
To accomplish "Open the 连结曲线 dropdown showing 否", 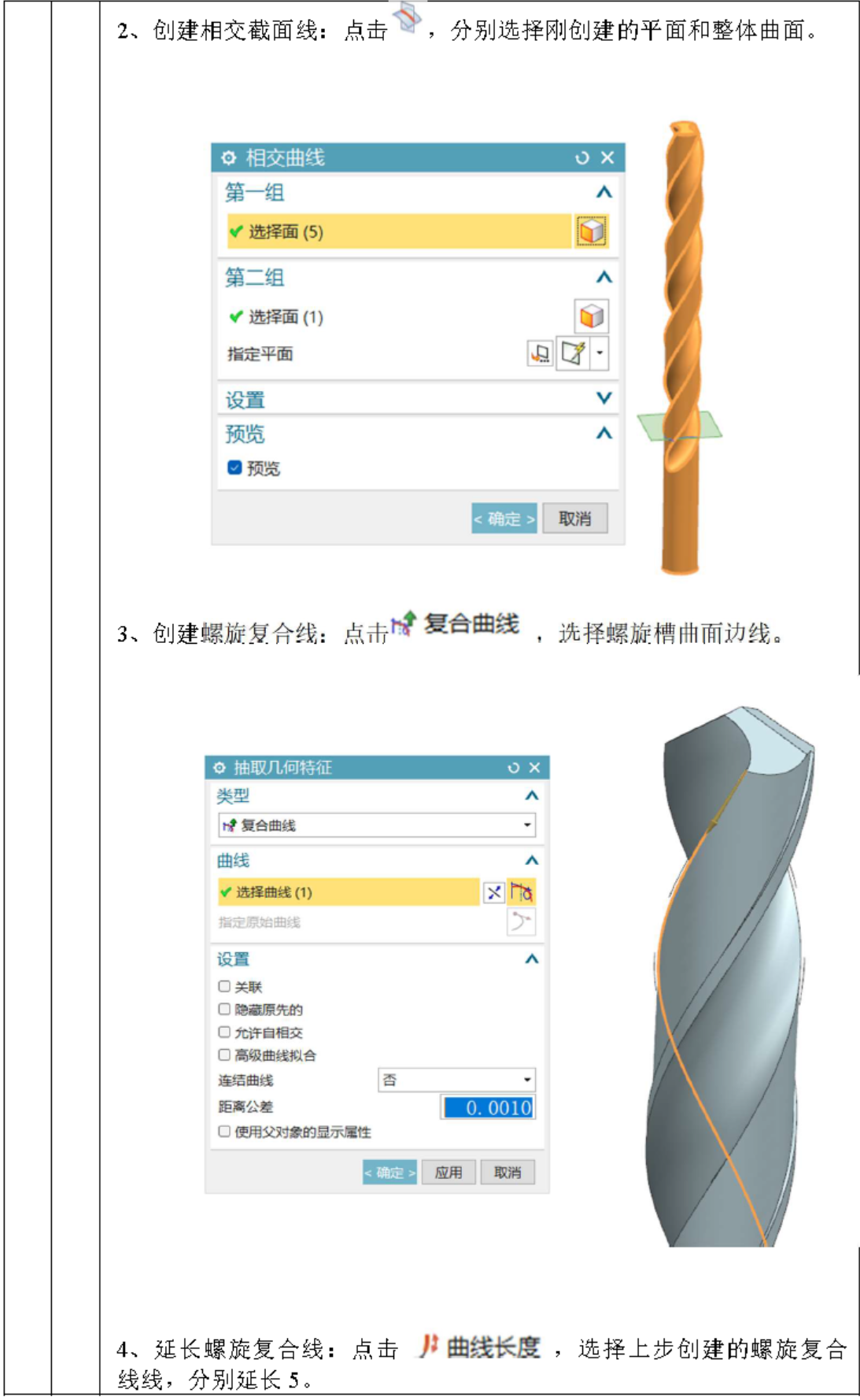I will point(457,1080).
